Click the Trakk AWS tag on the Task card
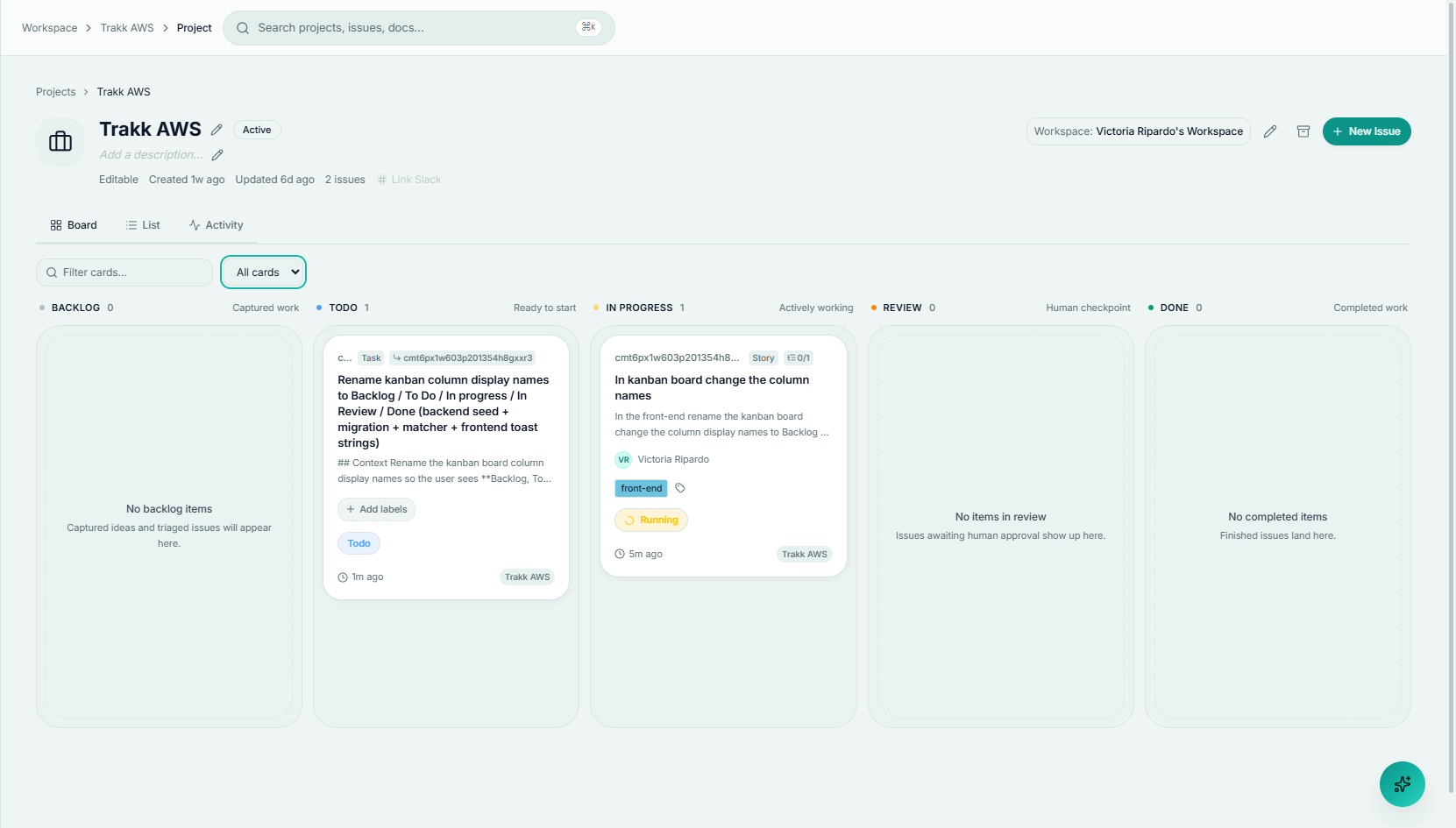The height and width of the screenshot is (828, 1456). tap(528, 577)
